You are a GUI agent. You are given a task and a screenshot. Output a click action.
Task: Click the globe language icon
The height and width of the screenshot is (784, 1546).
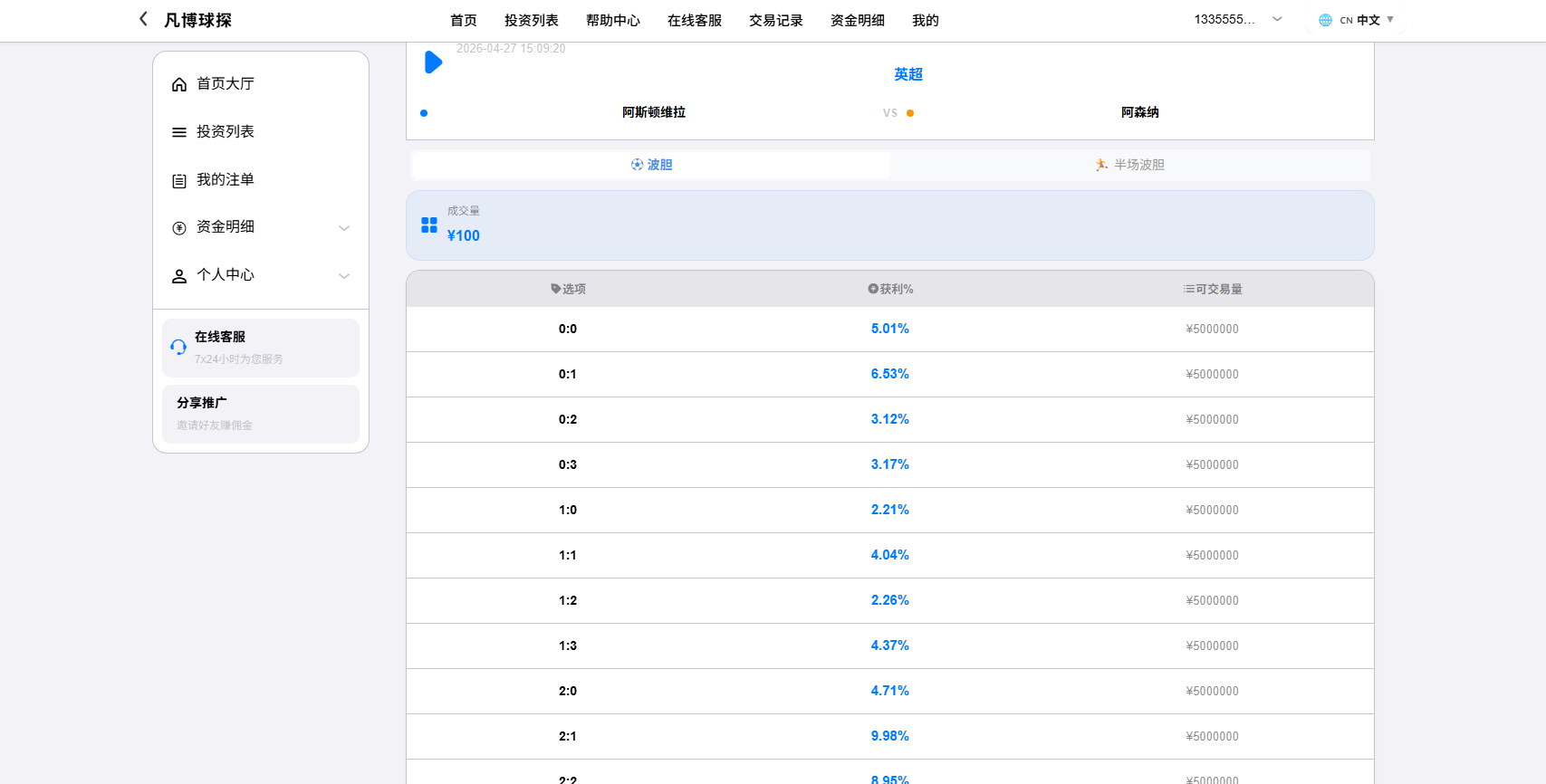[1325, 20]
